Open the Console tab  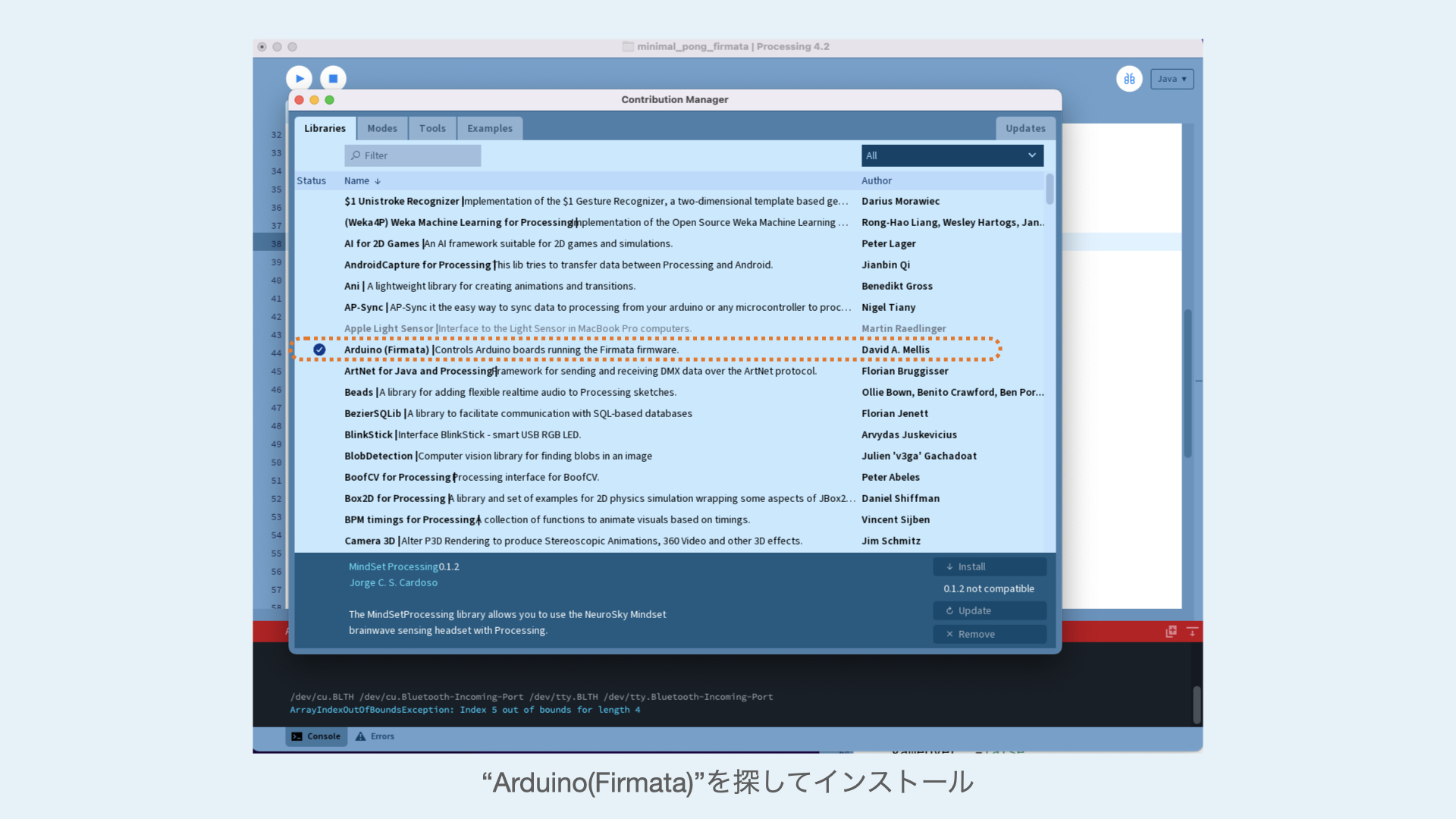(x=316, y=736)
